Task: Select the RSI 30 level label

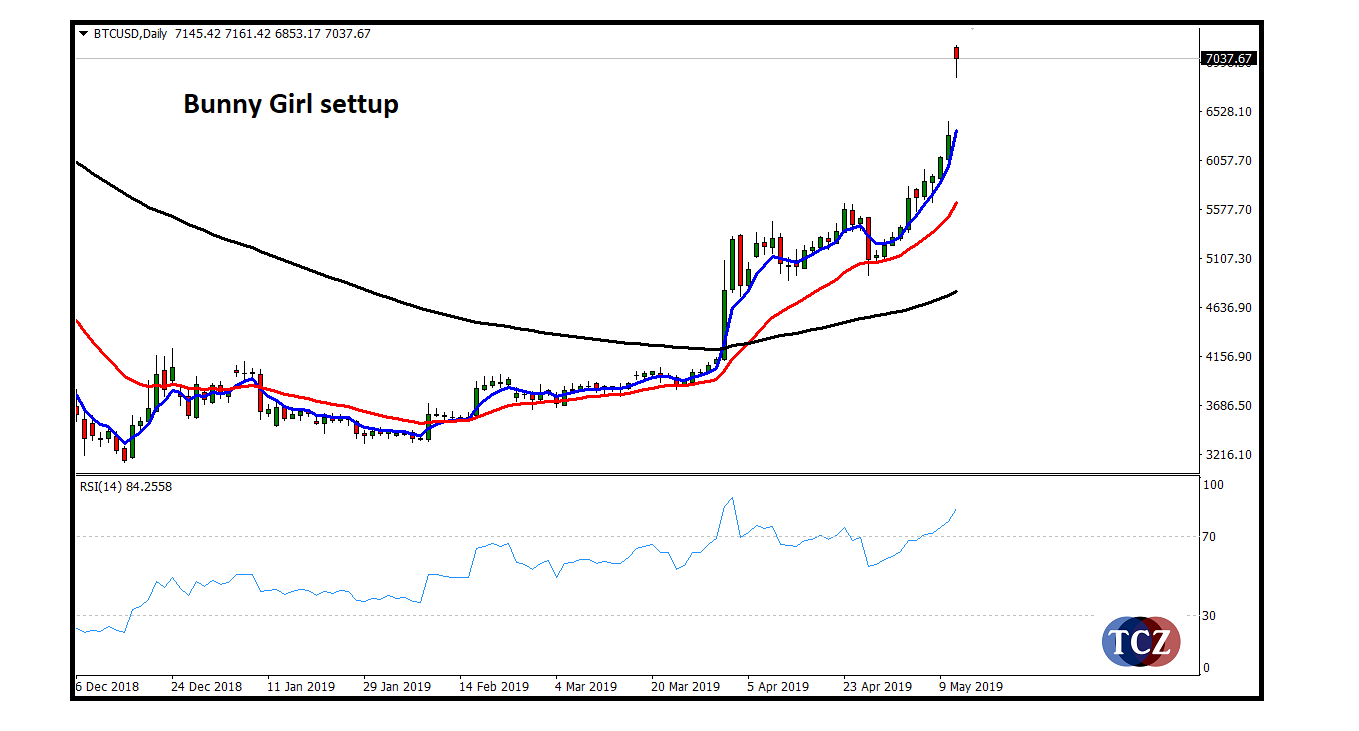Action: coord(1209,616)
